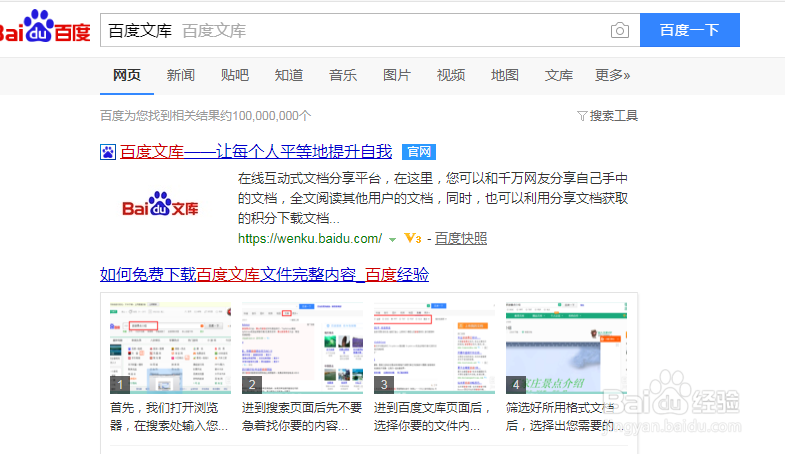Open the 地图 tab
The height and width of the screenshot is (454, 785).
[x=505, y=76]
